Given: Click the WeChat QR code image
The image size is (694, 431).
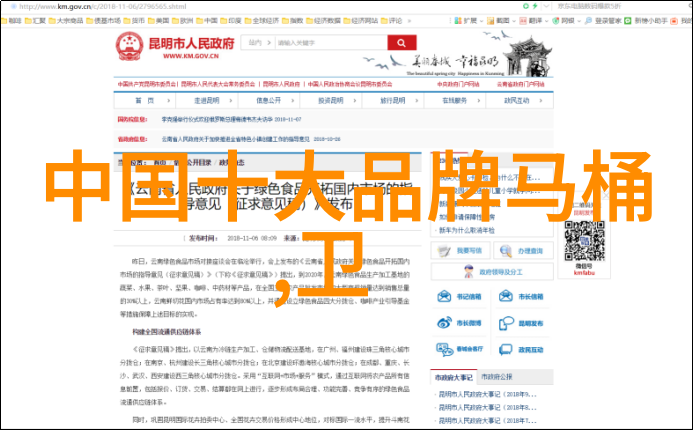Looking at the screenshot, I should [584, 241].
